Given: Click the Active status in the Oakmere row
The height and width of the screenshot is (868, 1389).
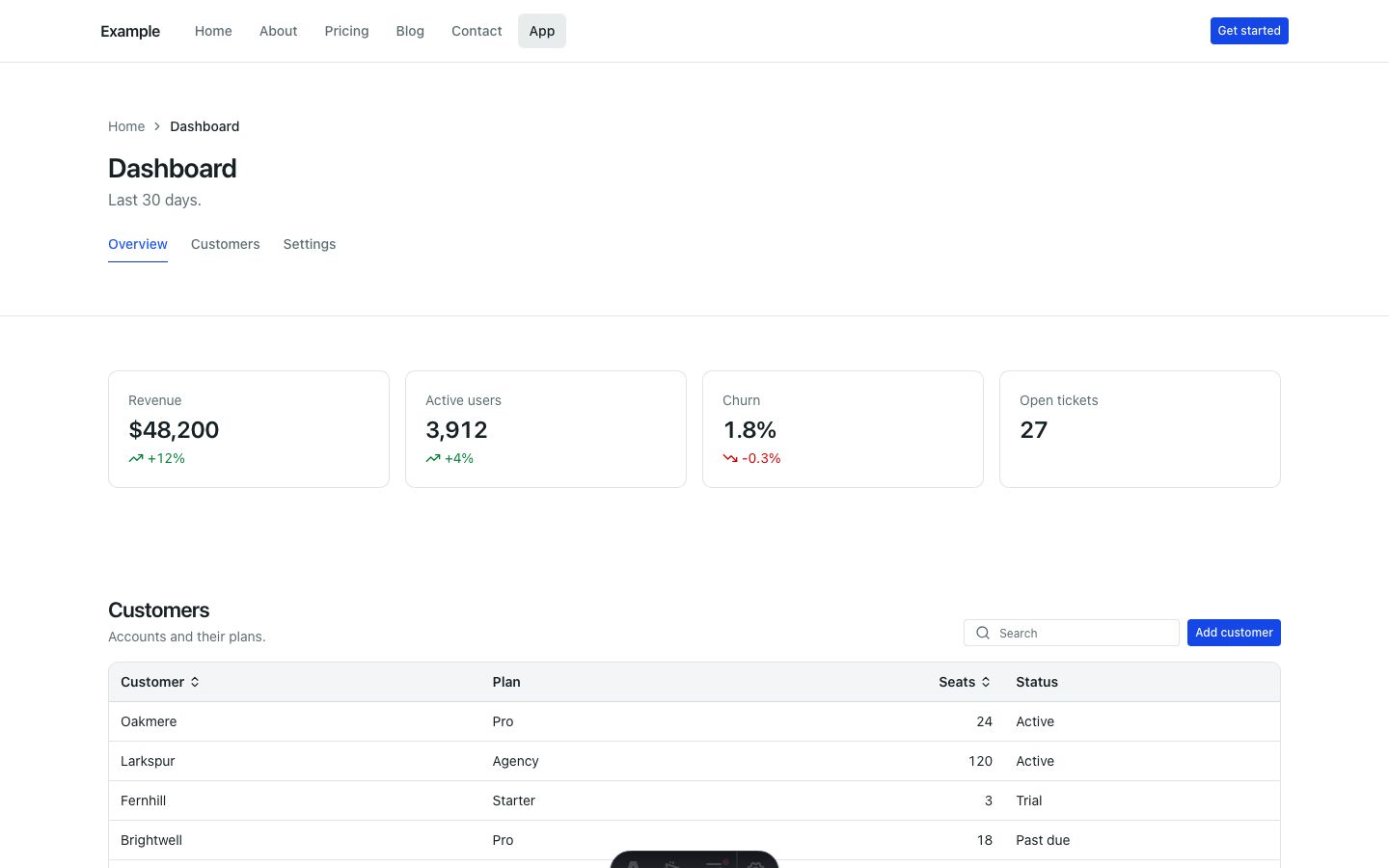Looking at the screenshot, I should [1035, 721].
